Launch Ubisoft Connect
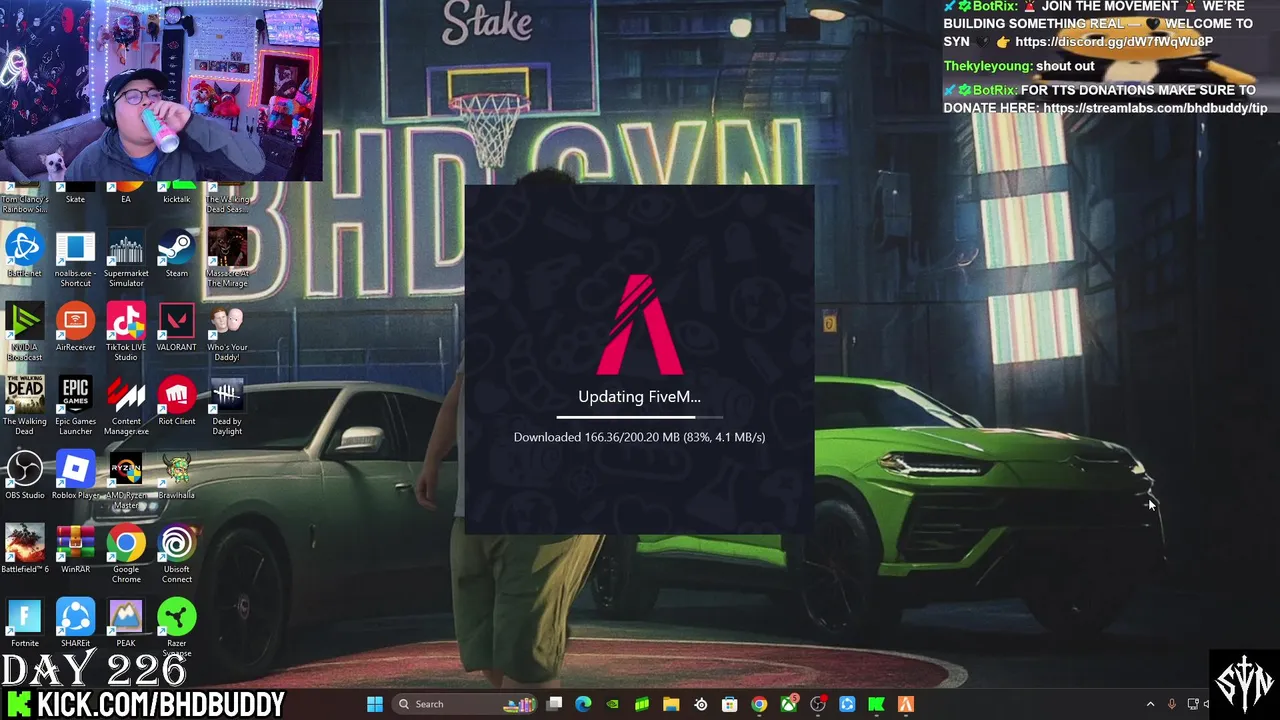 click(x=177, y=555)
